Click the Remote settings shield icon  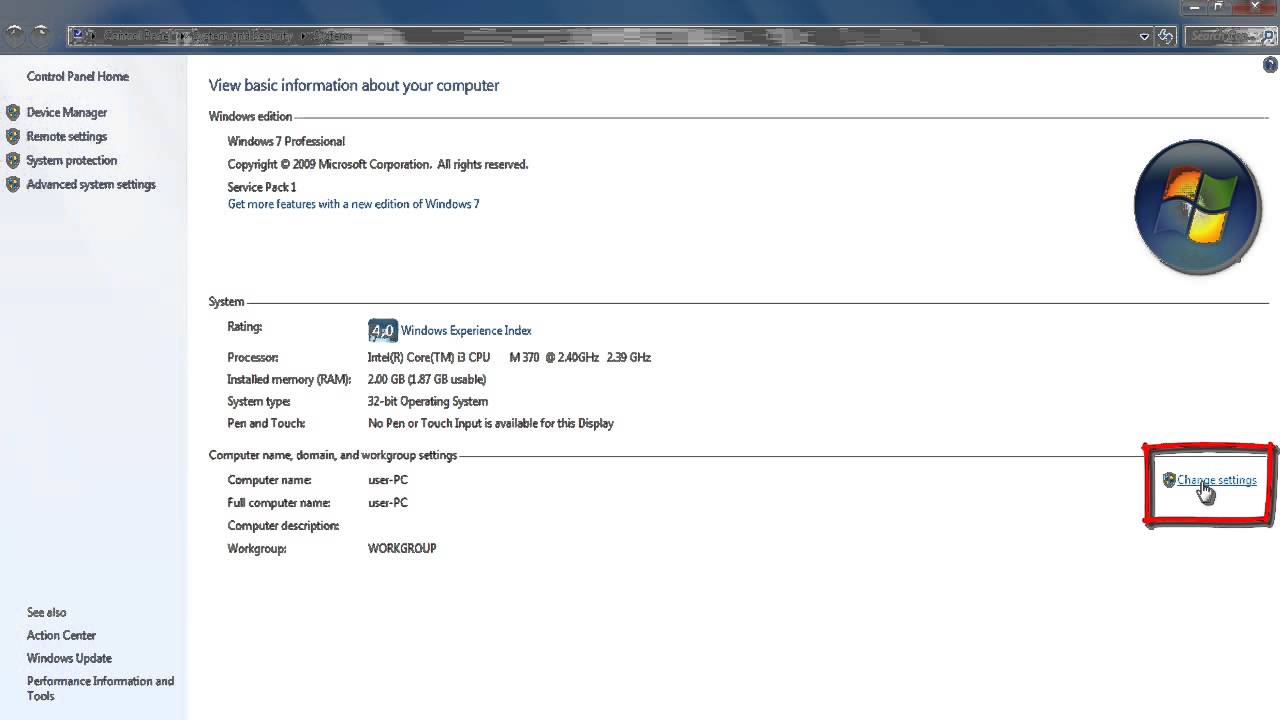pyautogui.click(x=13, y=136)
